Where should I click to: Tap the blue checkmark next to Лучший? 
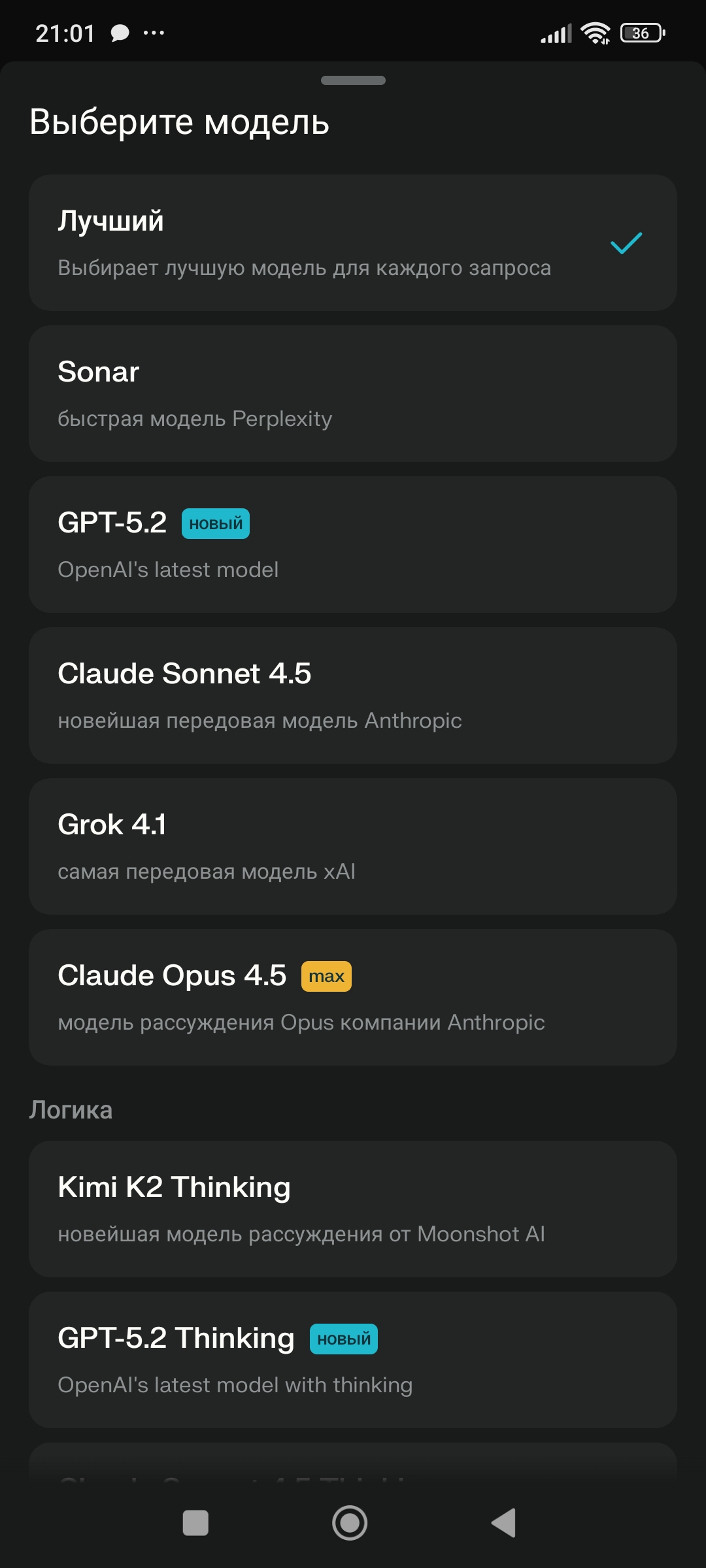click(x=626, y=243)
